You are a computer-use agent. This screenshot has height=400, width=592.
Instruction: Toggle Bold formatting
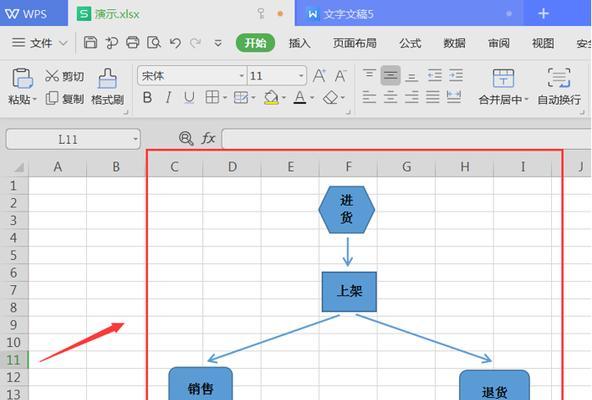click(x=148, y=98)
